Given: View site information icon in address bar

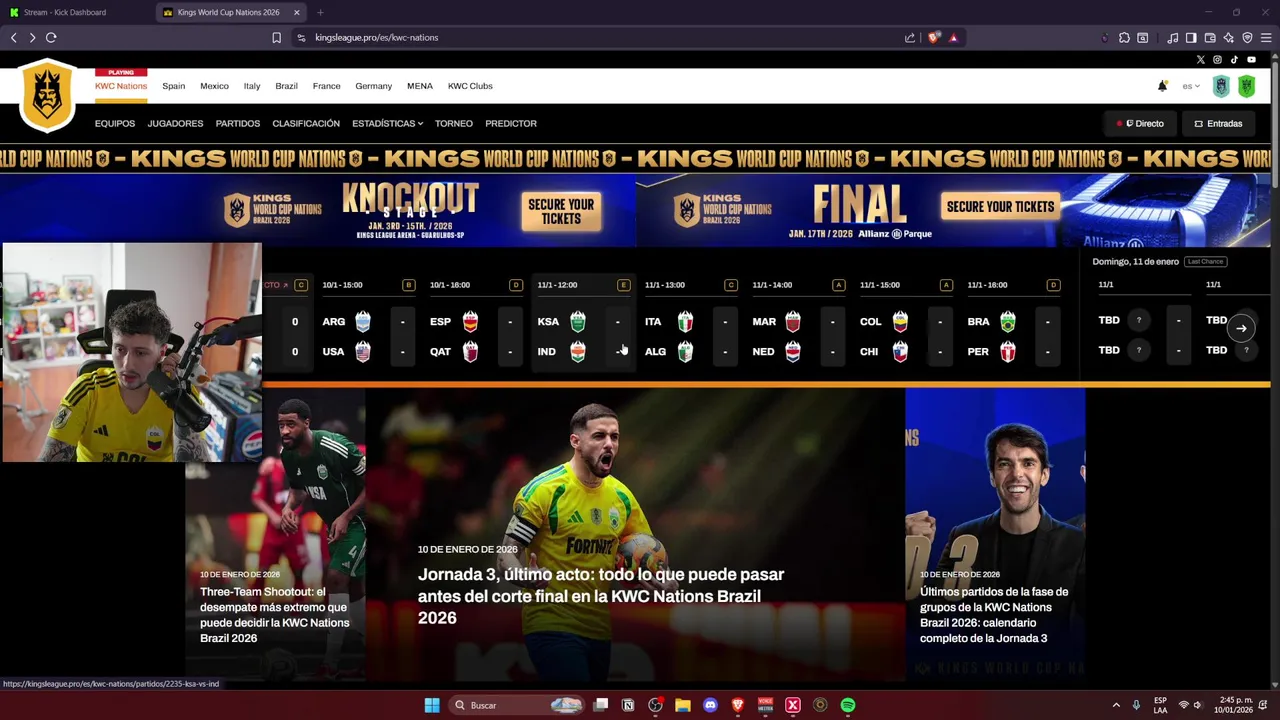Looking at the screenshot, I should (x=301, y=38).
